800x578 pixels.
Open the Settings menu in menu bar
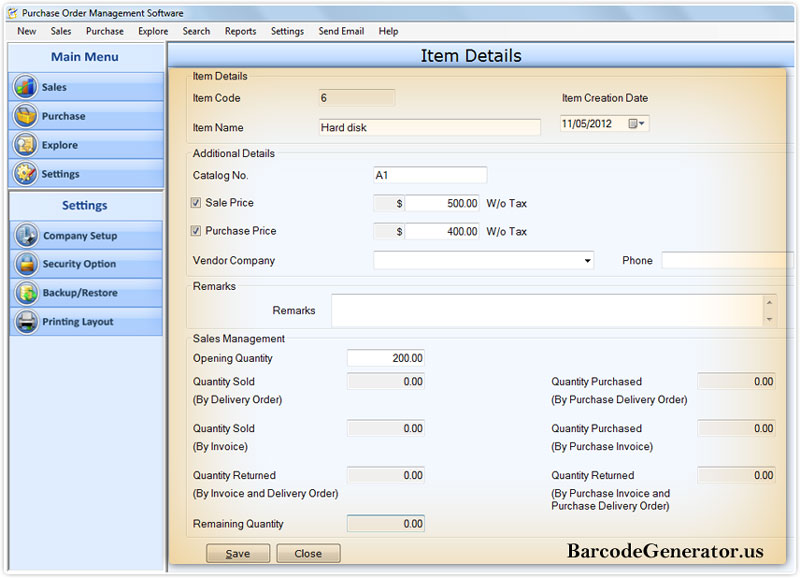pos(287,31)
